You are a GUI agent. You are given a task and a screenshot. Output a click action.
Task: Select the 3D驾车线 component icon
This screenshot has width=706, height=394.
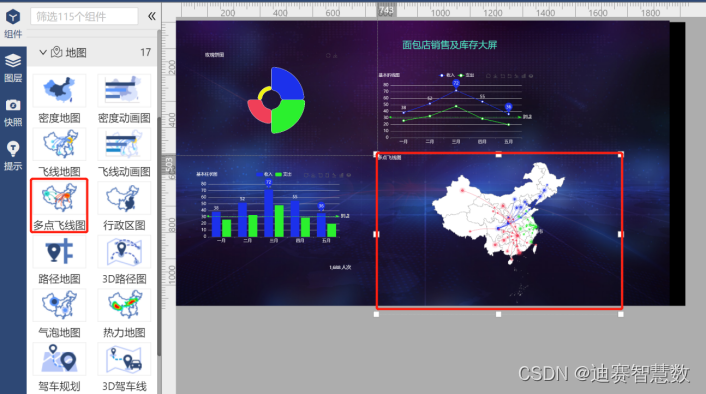coord(124,359)
